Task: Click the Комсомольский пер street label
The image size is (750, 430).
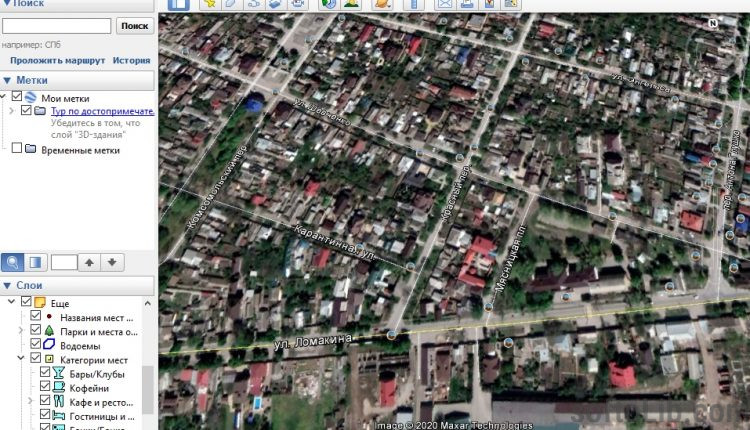Action: click(217, 187)
